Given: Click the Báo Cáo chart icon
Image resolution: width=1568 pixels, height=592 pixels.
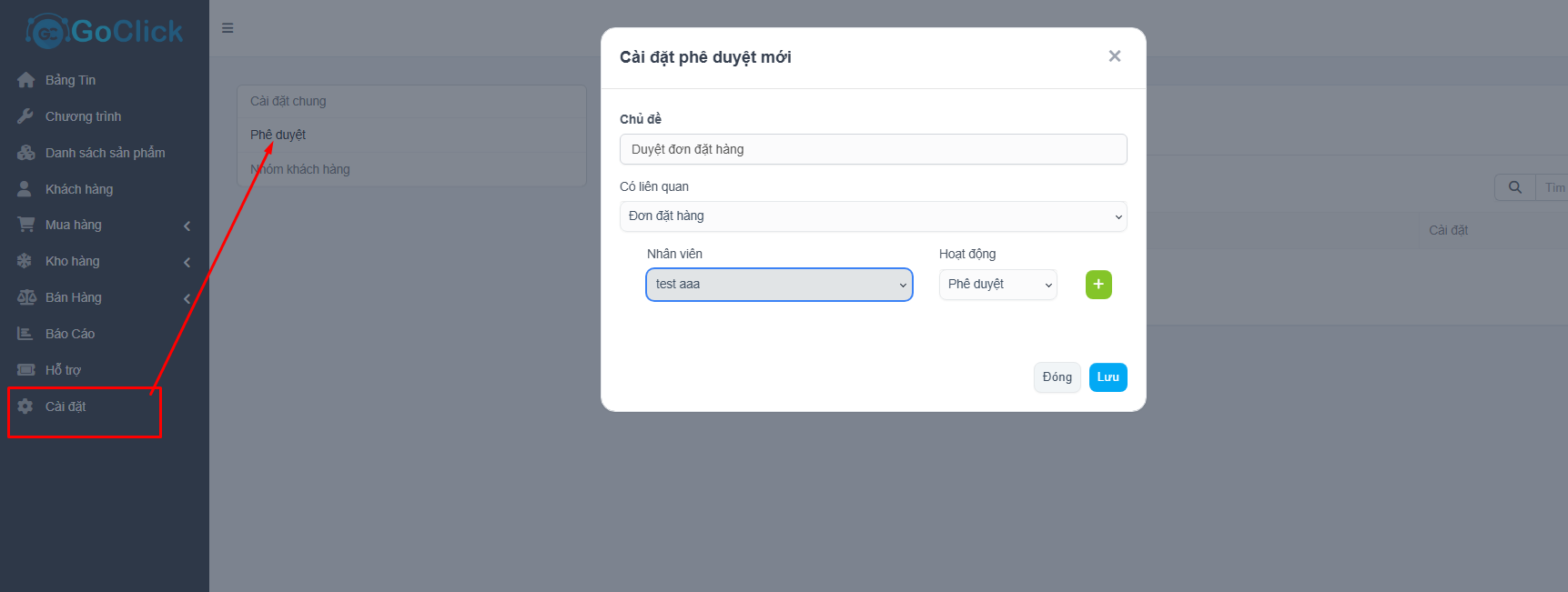Looking at the screenshot, I should pos(25,334).
